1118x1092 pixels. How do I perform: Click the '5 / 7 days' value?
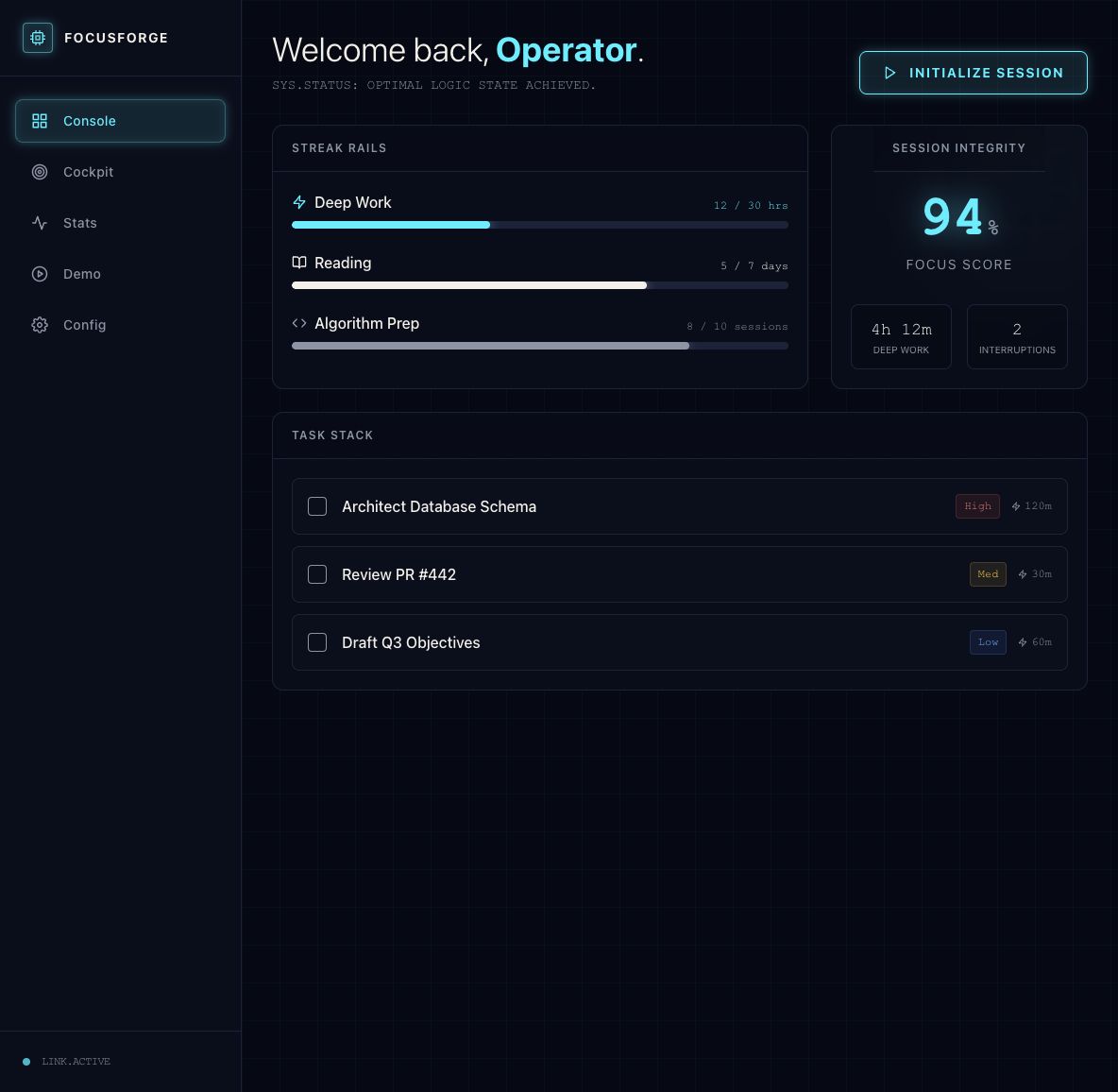click(x=754, y=266)
